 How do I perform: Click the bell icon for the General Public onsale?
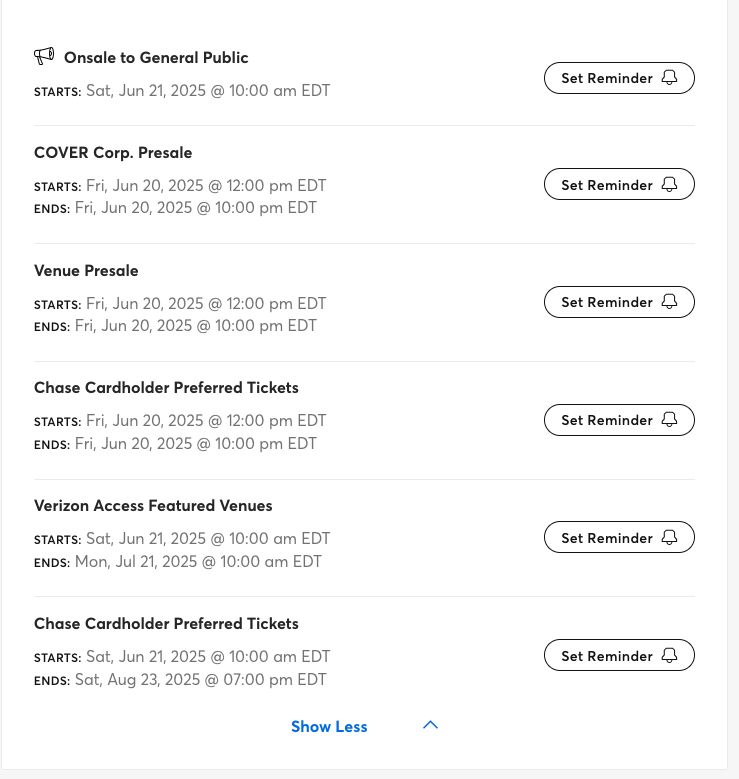[670, 78]
